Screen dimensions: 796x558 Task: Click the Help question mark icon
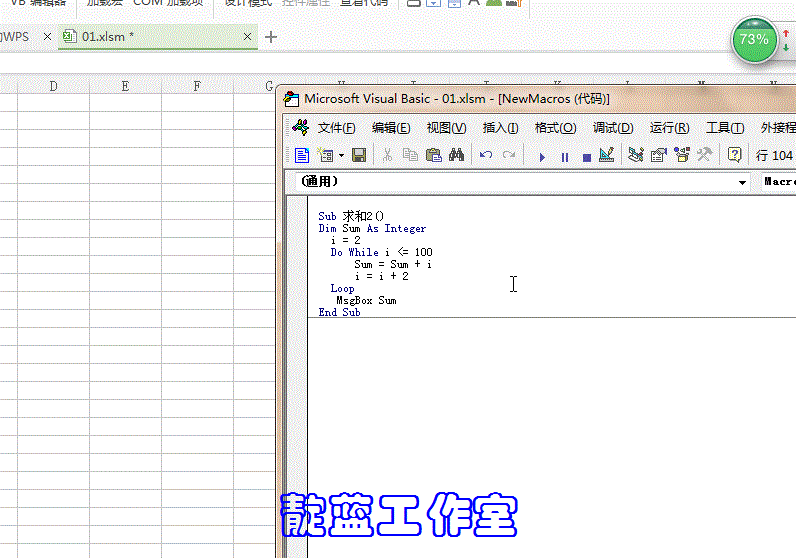[734, 155]
